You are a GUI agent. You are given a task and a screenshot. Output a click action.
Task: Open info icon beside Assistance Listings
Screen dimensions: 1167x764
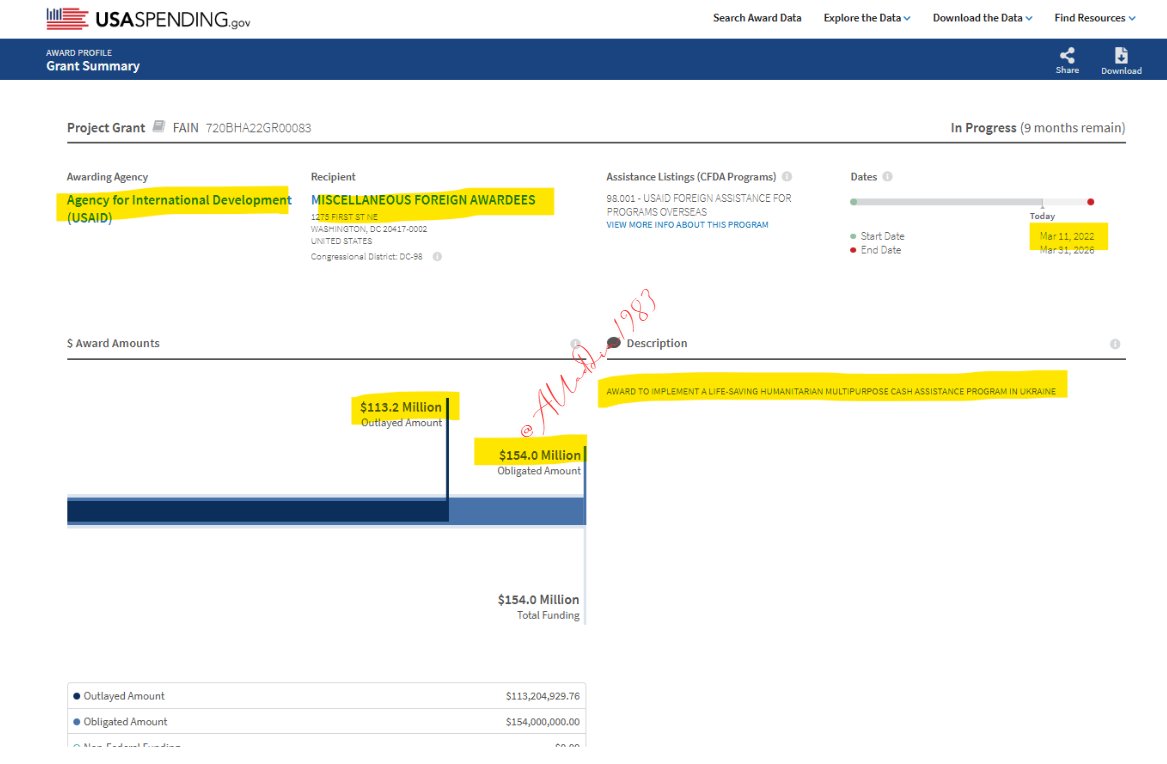point(787,176)
